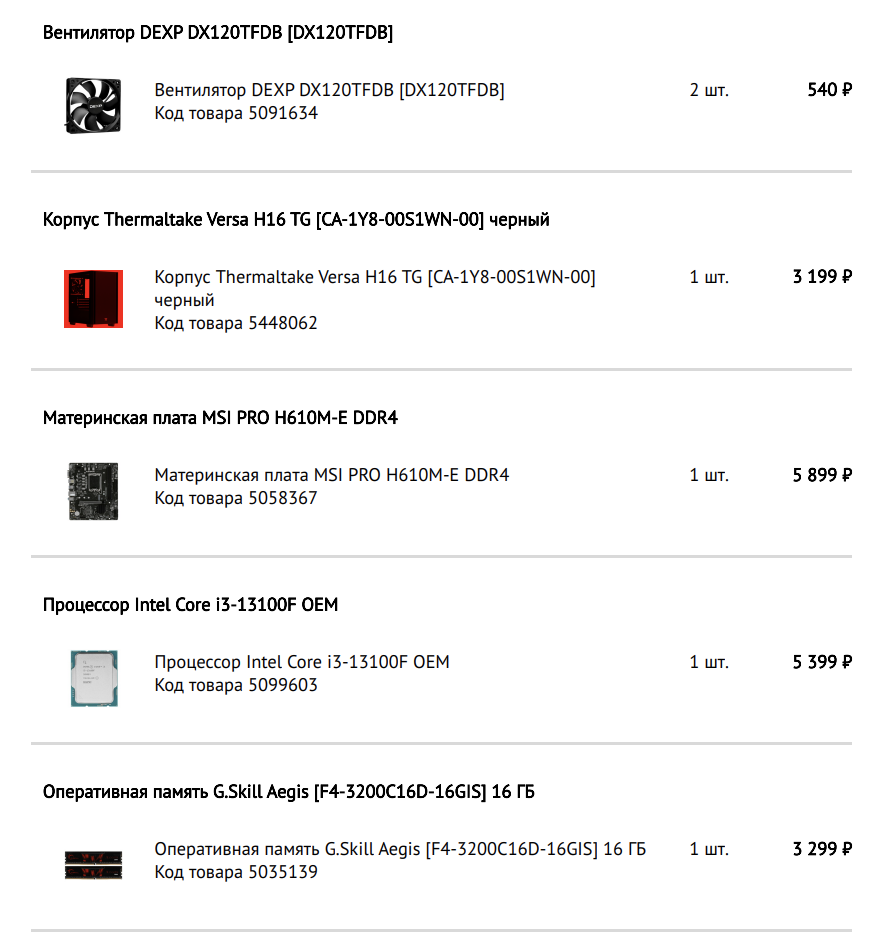Open the G.Skill Aegis 16 ГБ item link
The height and width of the screenshot is (944, 896).
400,849
